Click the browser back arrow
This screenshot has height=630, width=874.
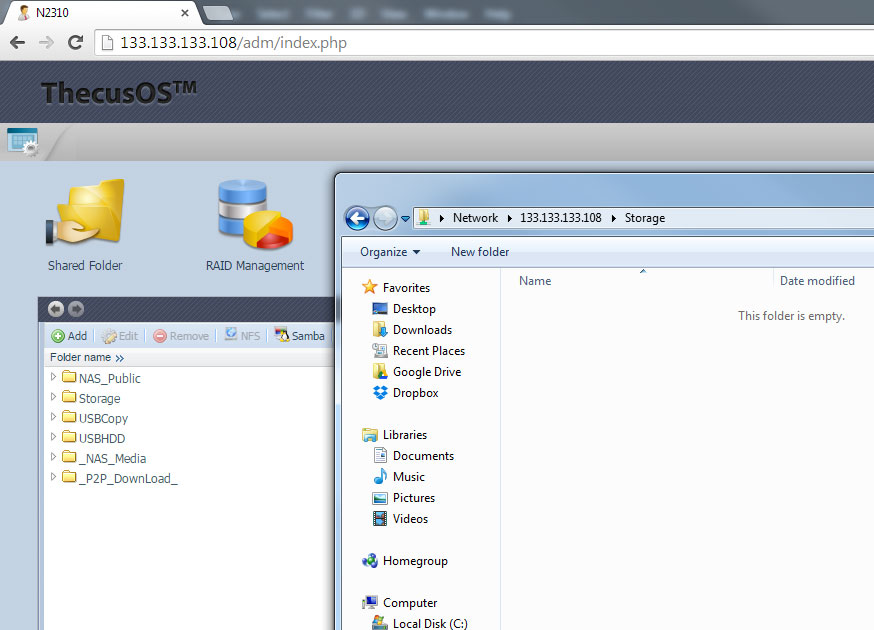[18, 43]
